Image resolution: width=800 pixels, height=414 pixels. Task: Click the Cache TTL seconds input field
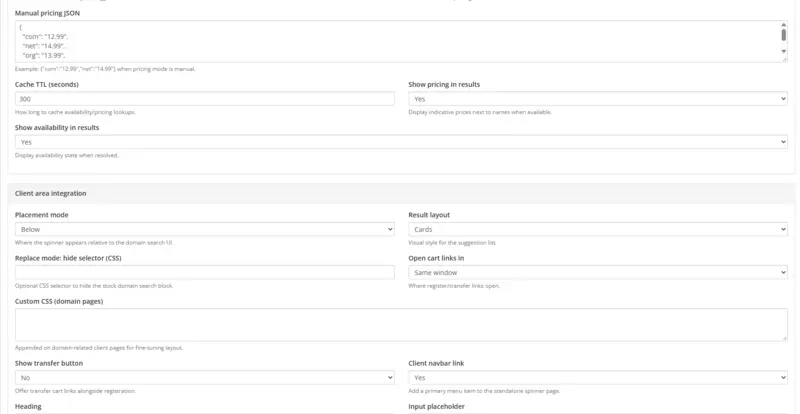tap(205, 99)
